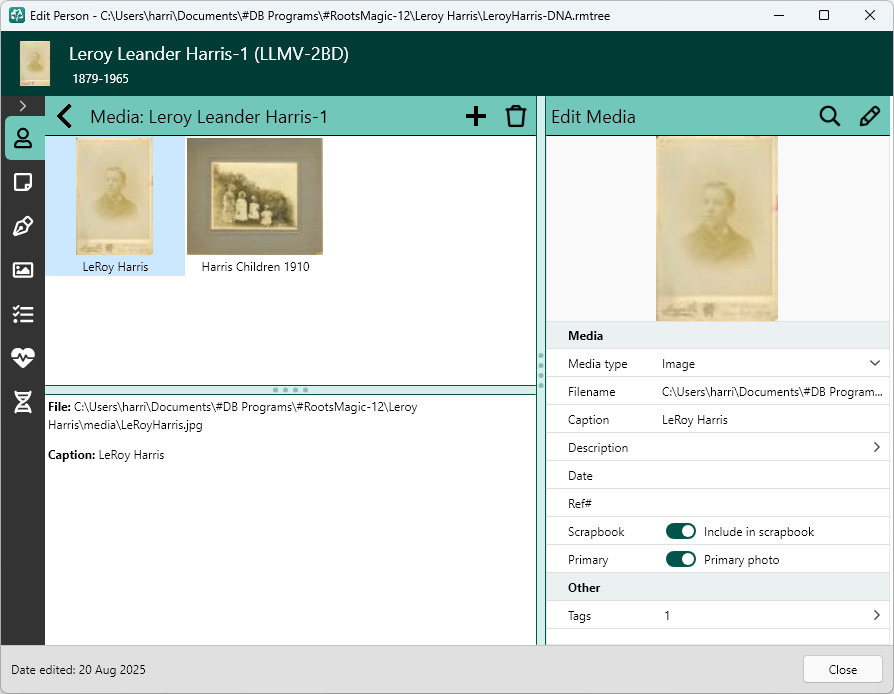This screenshot has width=894, height=694.
Task: Maximize the Edit Person window
Action: 824,15
